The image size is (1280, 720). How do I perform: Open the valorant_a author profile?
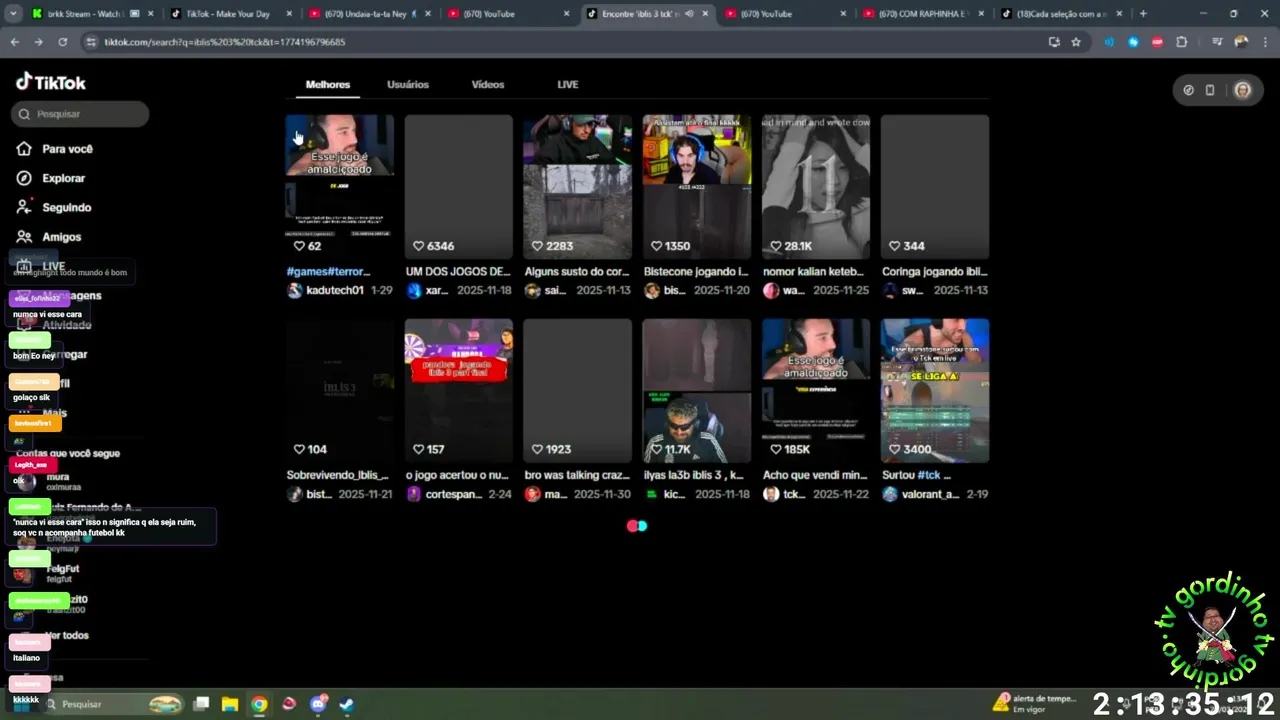point(931,494)
